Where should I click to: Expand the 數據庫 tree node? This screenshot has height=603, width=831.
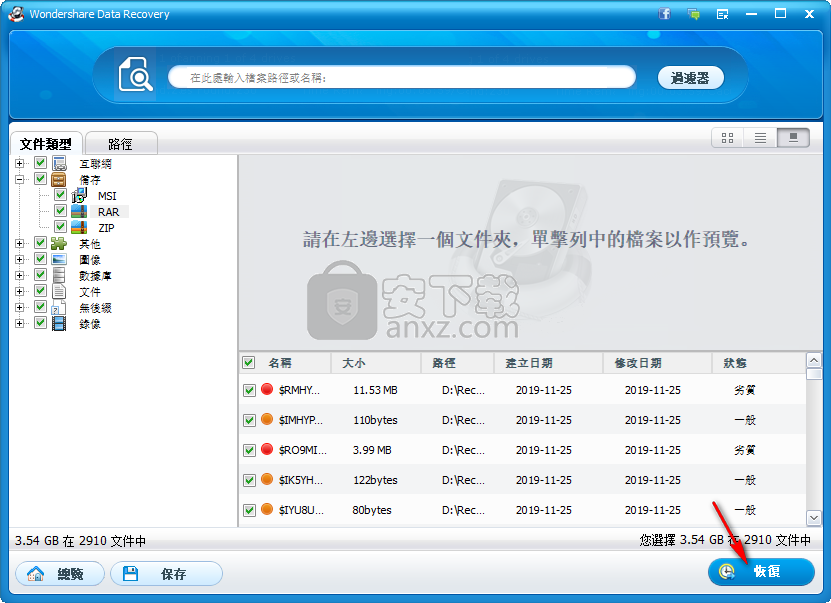[20, 276]
